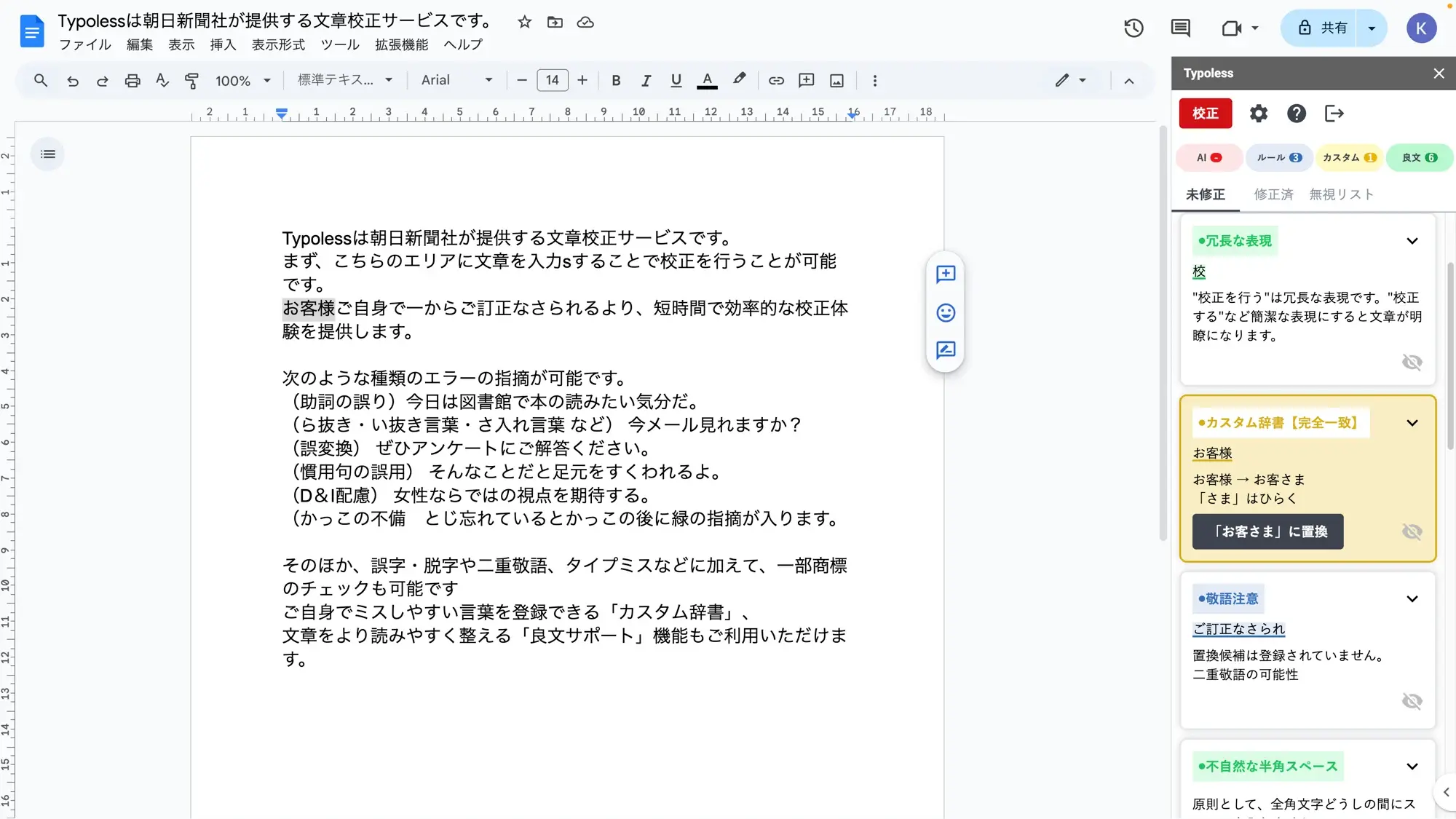Click the 共有 share button
Viewport: 1456px width, 819px height.
tap(1319, 28)
